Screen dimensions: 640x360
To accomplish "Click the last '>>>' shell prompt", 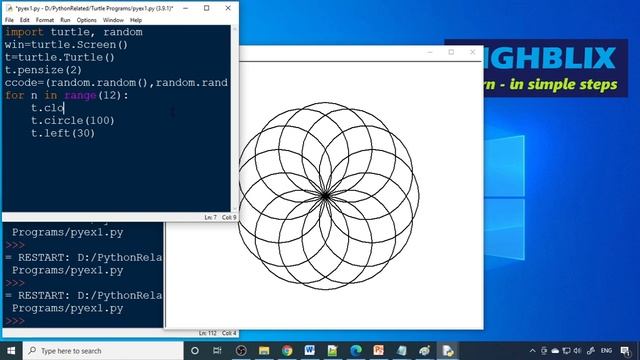I will tap(15, 321).
